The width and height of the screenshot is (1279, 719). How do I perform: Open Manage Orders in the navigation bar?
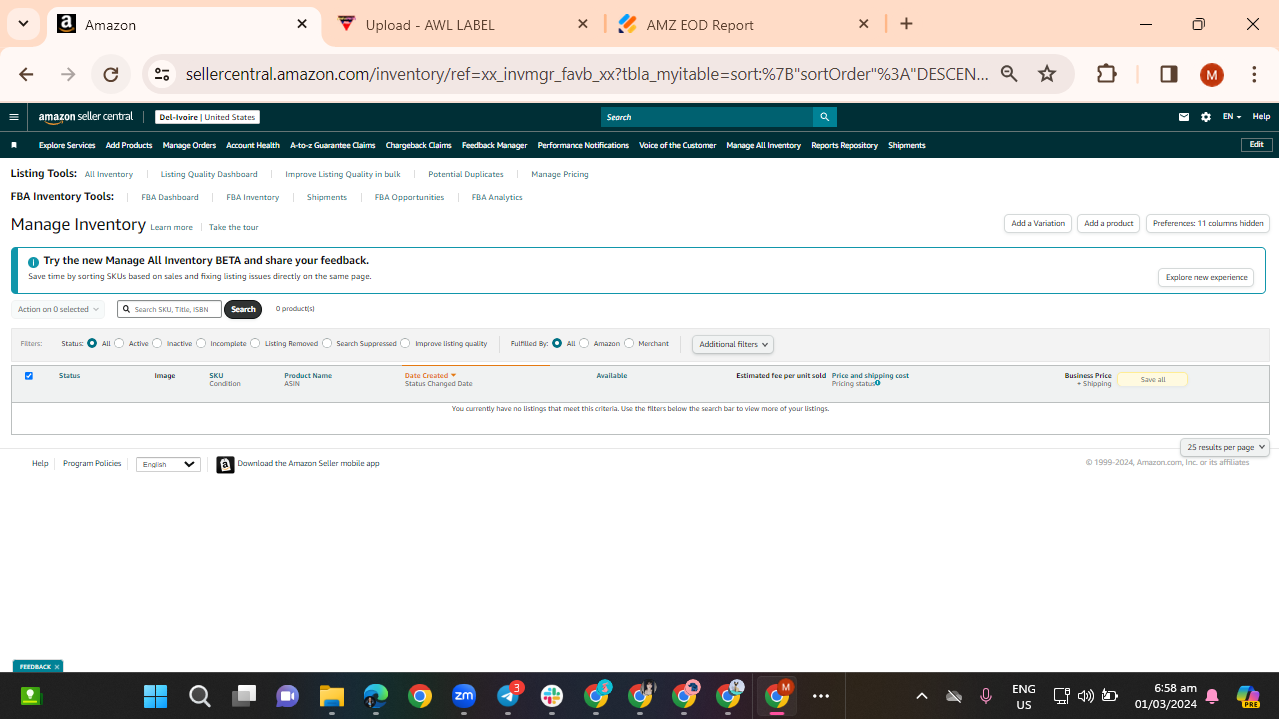[189, 145]
